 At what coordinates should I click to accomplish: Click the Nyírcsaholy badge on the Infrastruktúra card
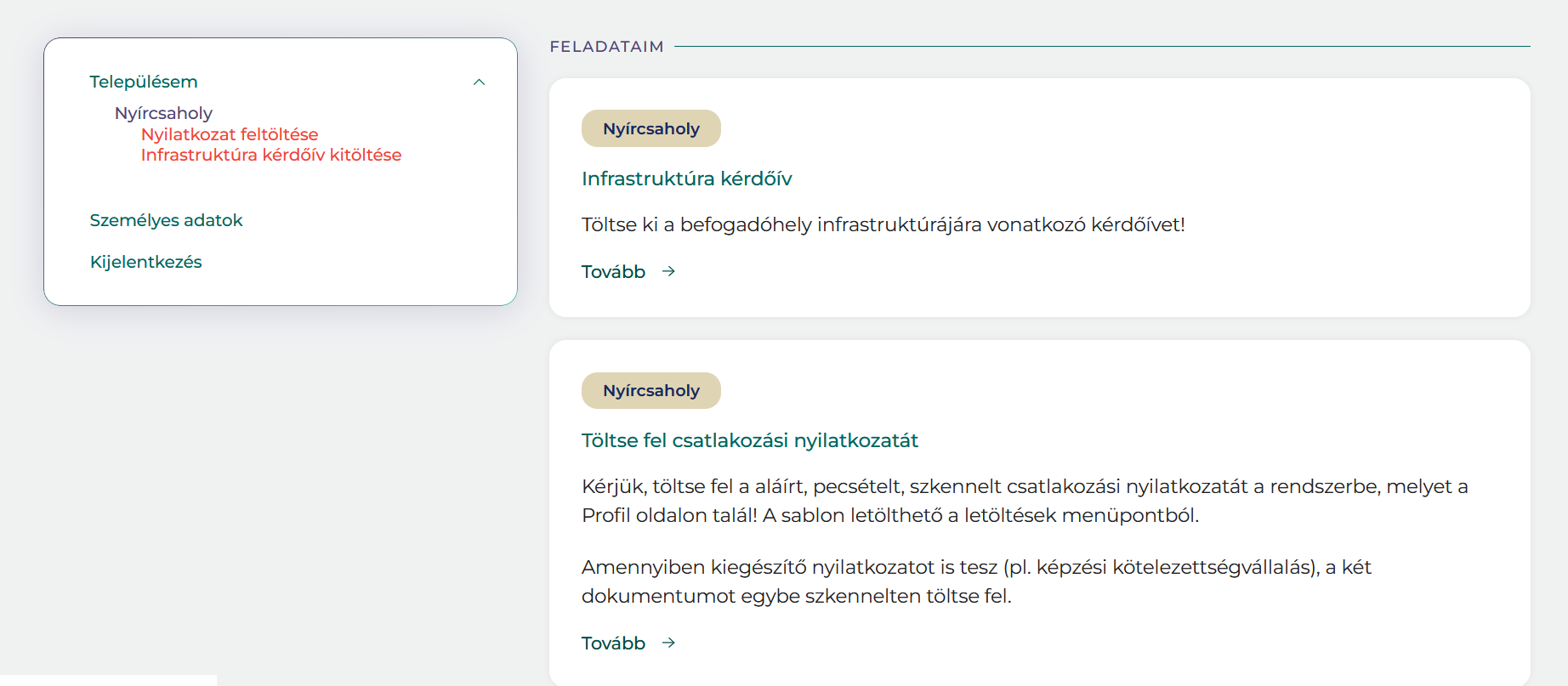tap(651, 128)
